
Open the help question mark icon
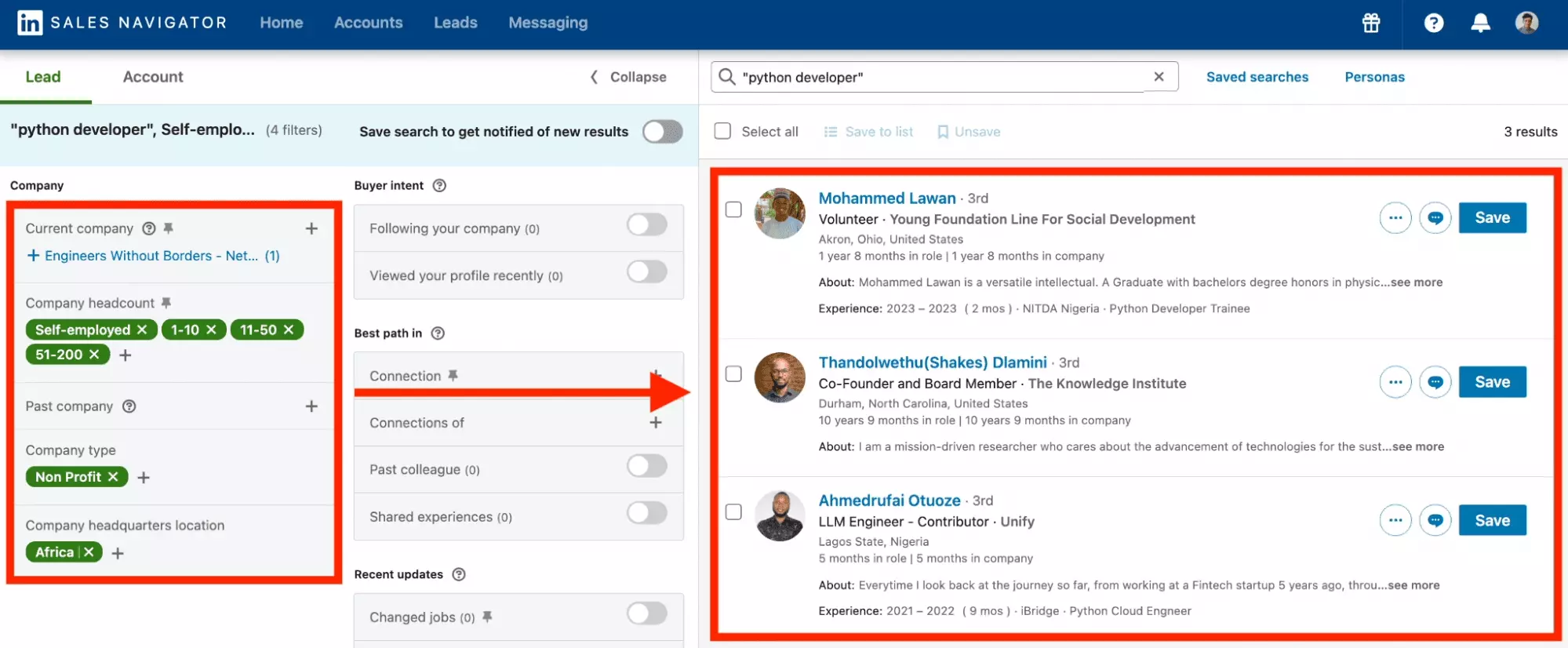(x=1434, y=23)
